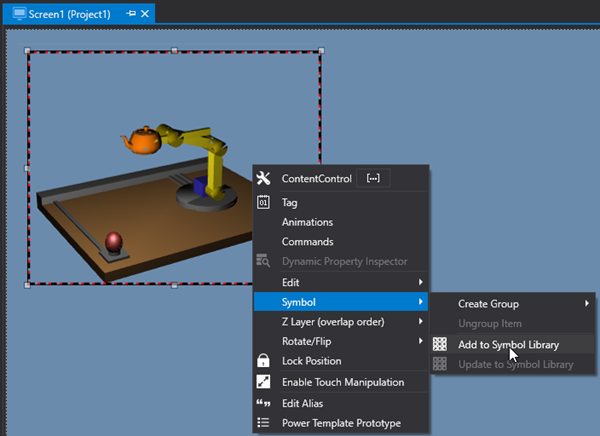
Task: Click the ellipsis button beside ContentControl
Action: (373, 179)
